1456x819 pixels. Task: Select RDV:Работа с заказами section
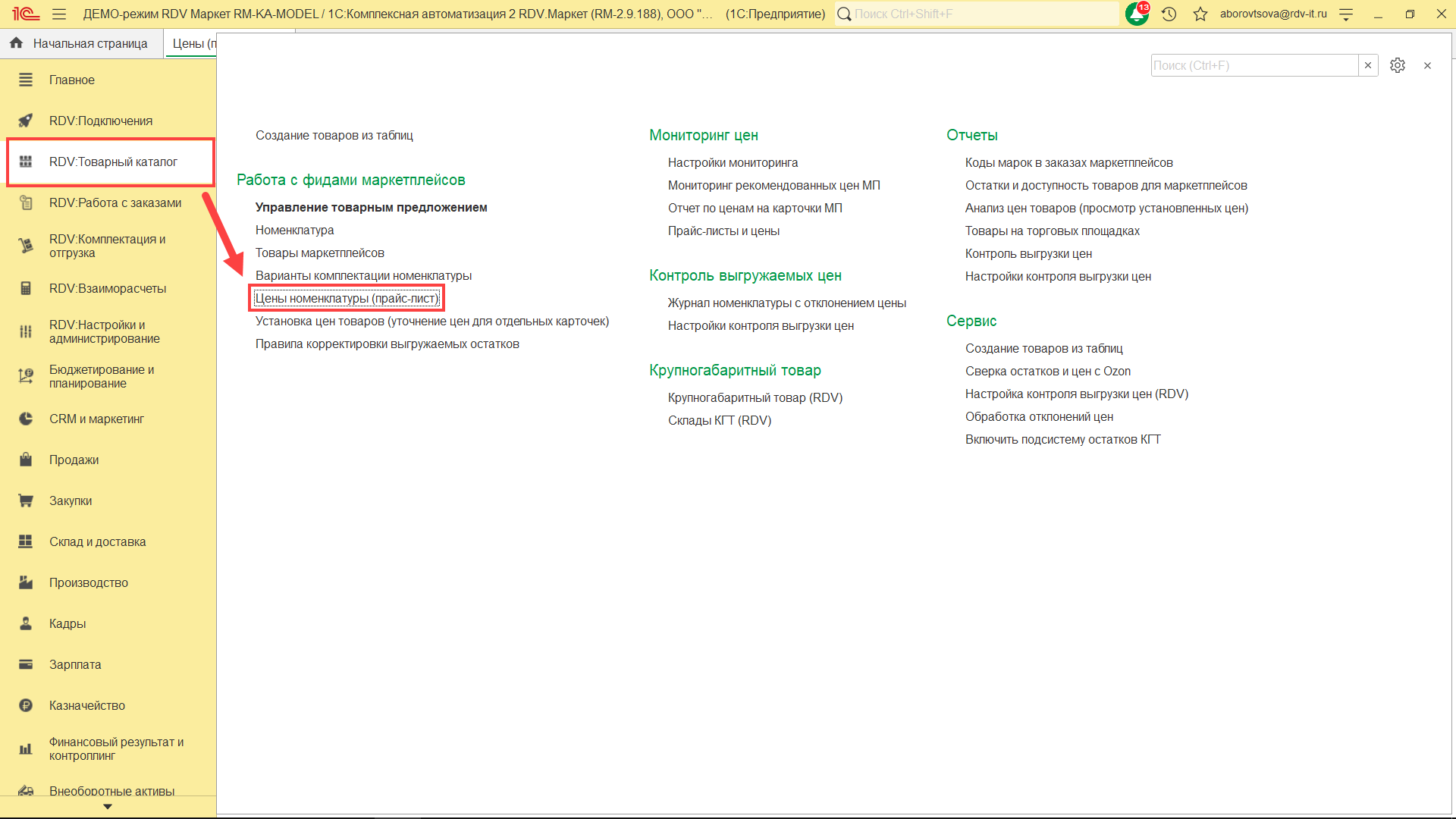[115, 203]
